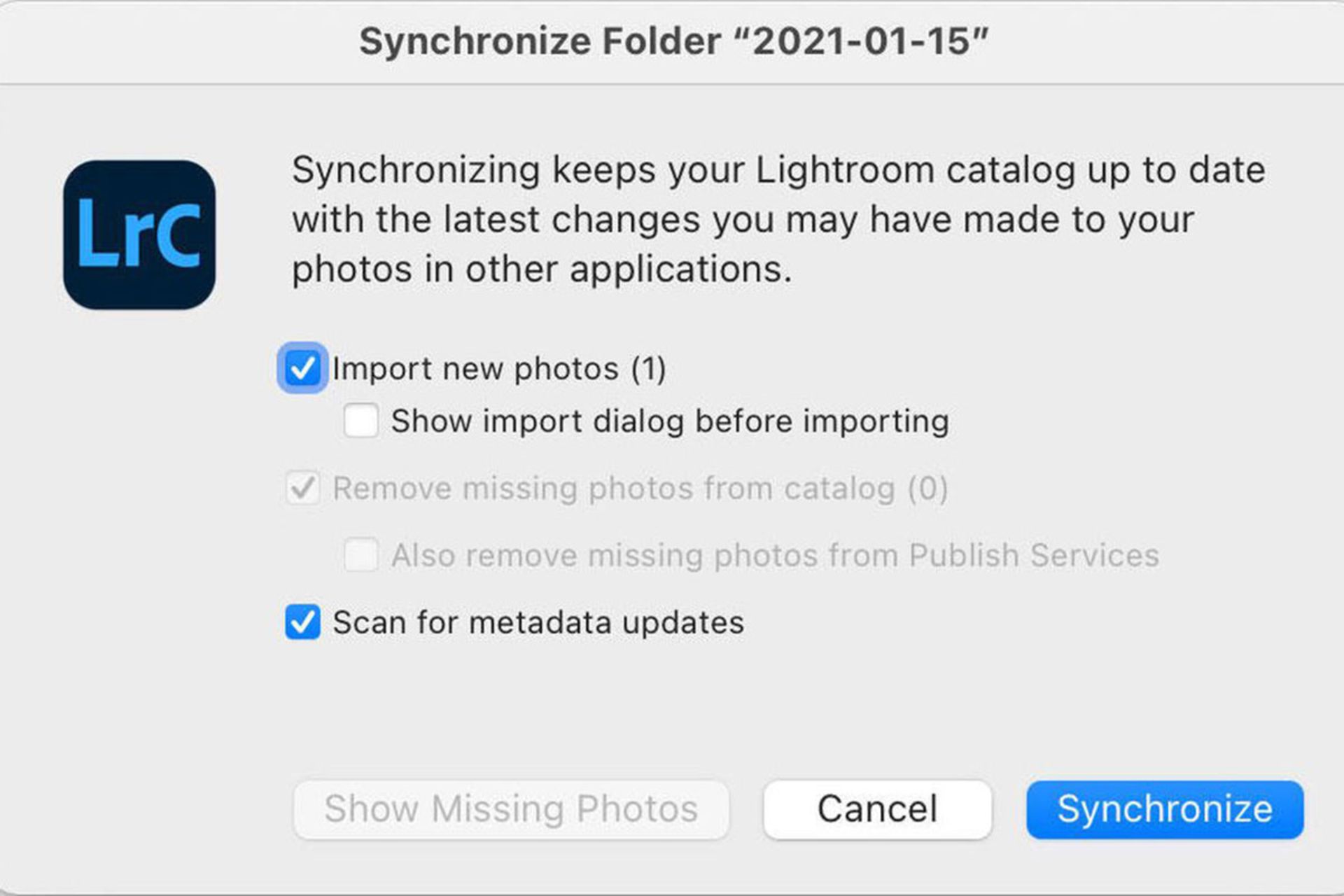
Task: Click the 'Show import dialog before importing' label
Action: [x=670, y=421]
